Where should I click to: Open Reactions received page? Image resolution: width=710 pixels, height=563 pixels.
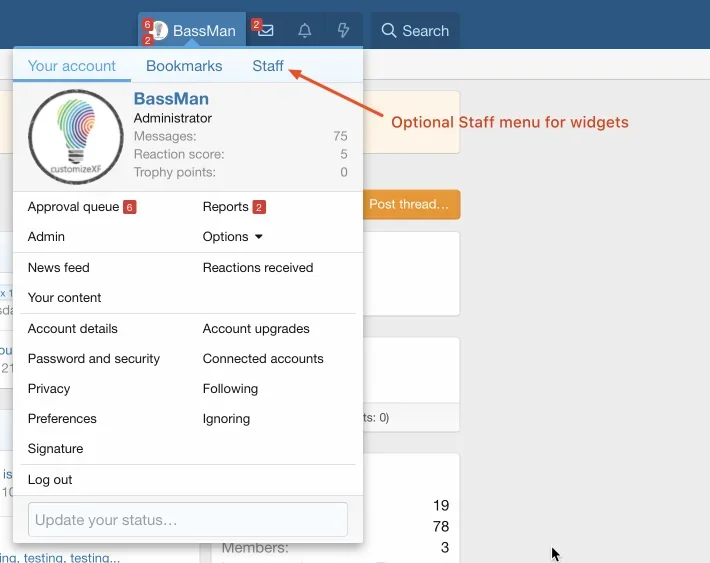point(258,268)
